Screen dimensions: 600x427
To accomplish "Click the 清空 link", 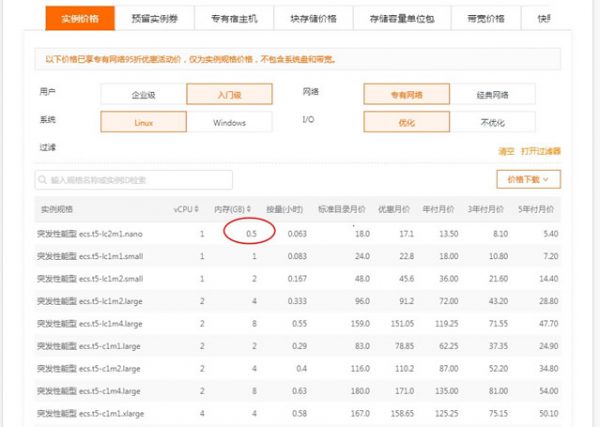I will tap(506, 152).
